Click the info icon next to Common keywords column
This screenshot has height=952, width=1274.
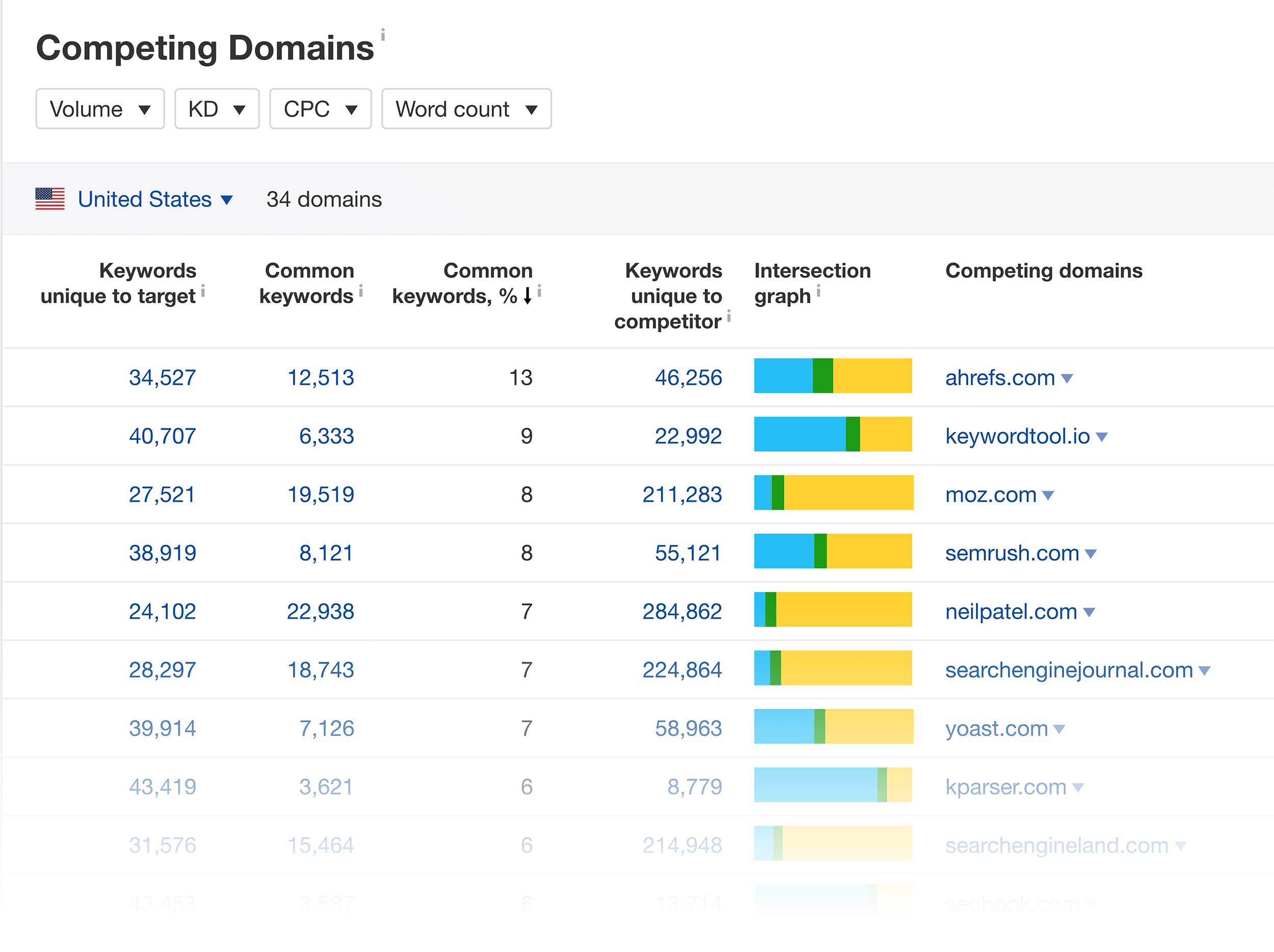361,292
